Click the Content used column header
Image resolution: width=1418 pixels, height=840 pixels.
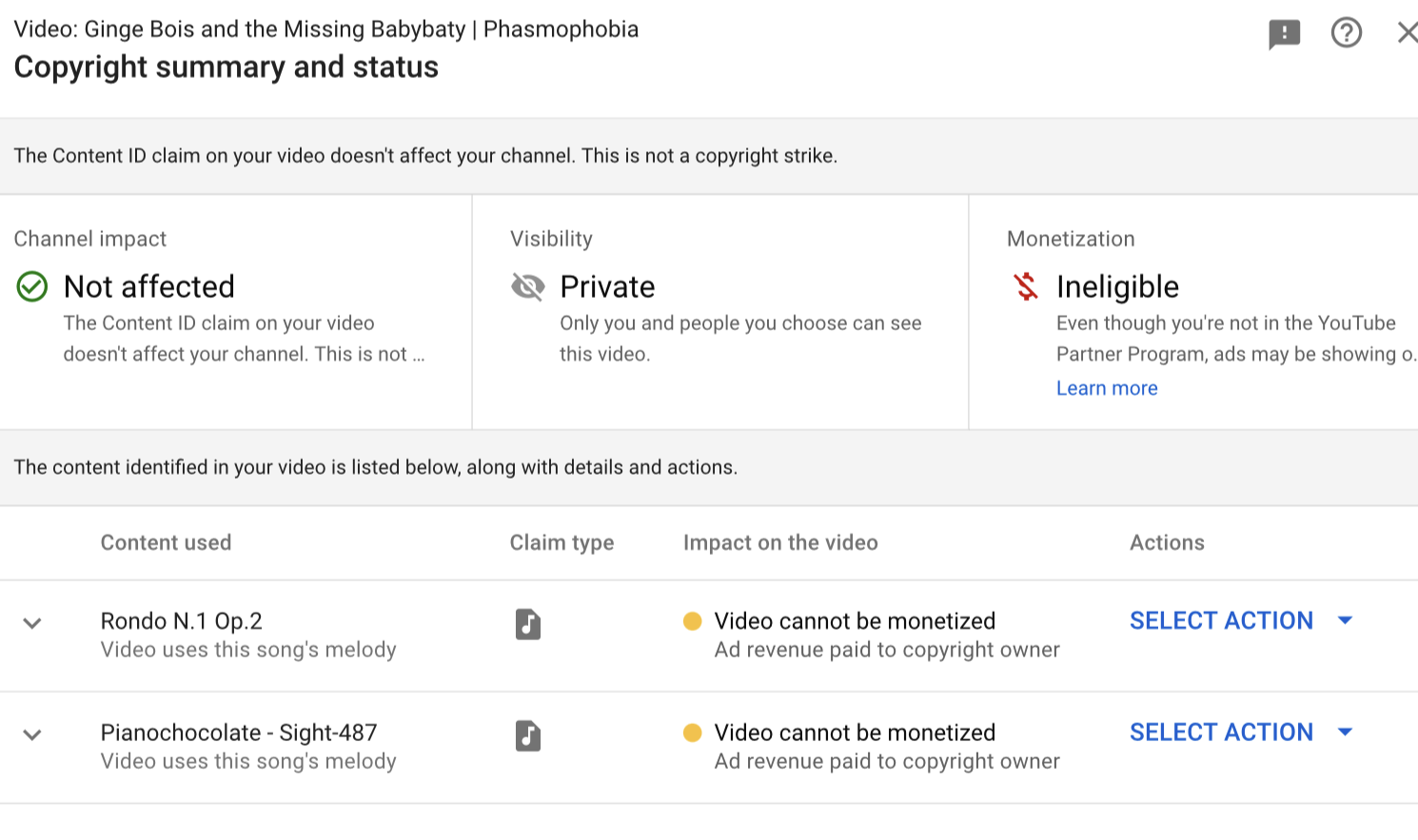click(x=166, y=542)
